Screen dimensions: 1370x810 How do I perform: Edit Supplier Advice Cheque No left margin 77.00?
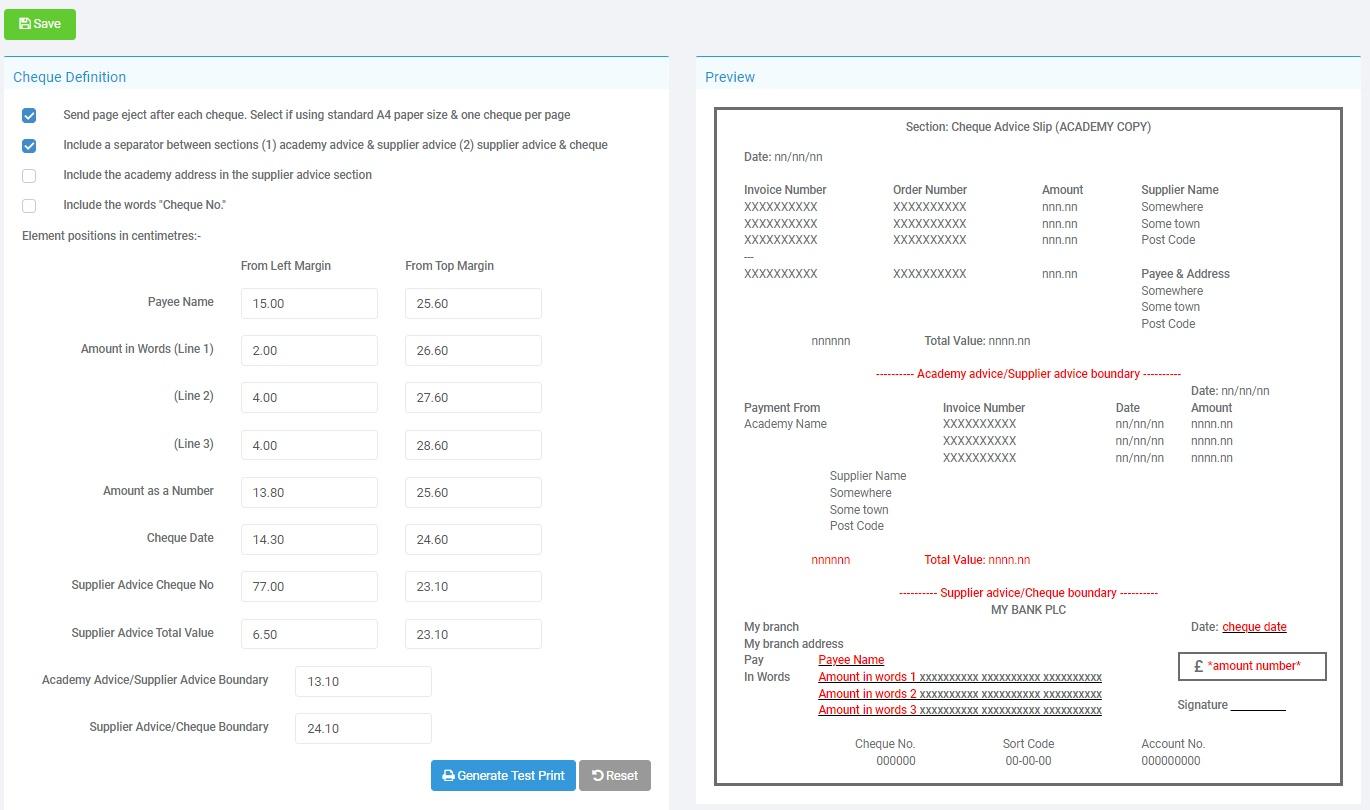(x=309, y=587)
